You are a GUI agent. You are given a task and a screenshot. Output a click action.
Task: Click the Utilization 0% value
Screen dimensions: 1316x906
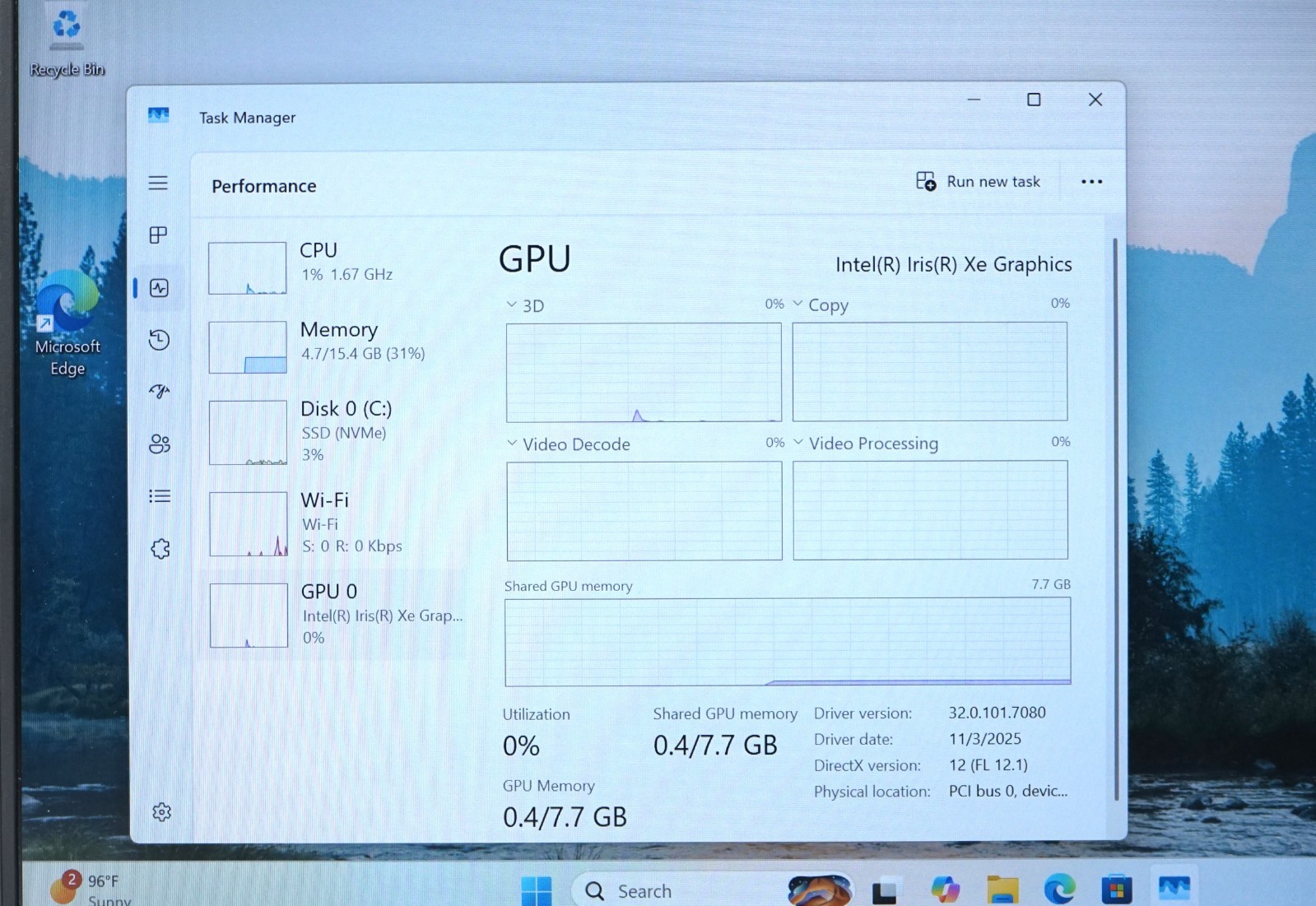521,746
